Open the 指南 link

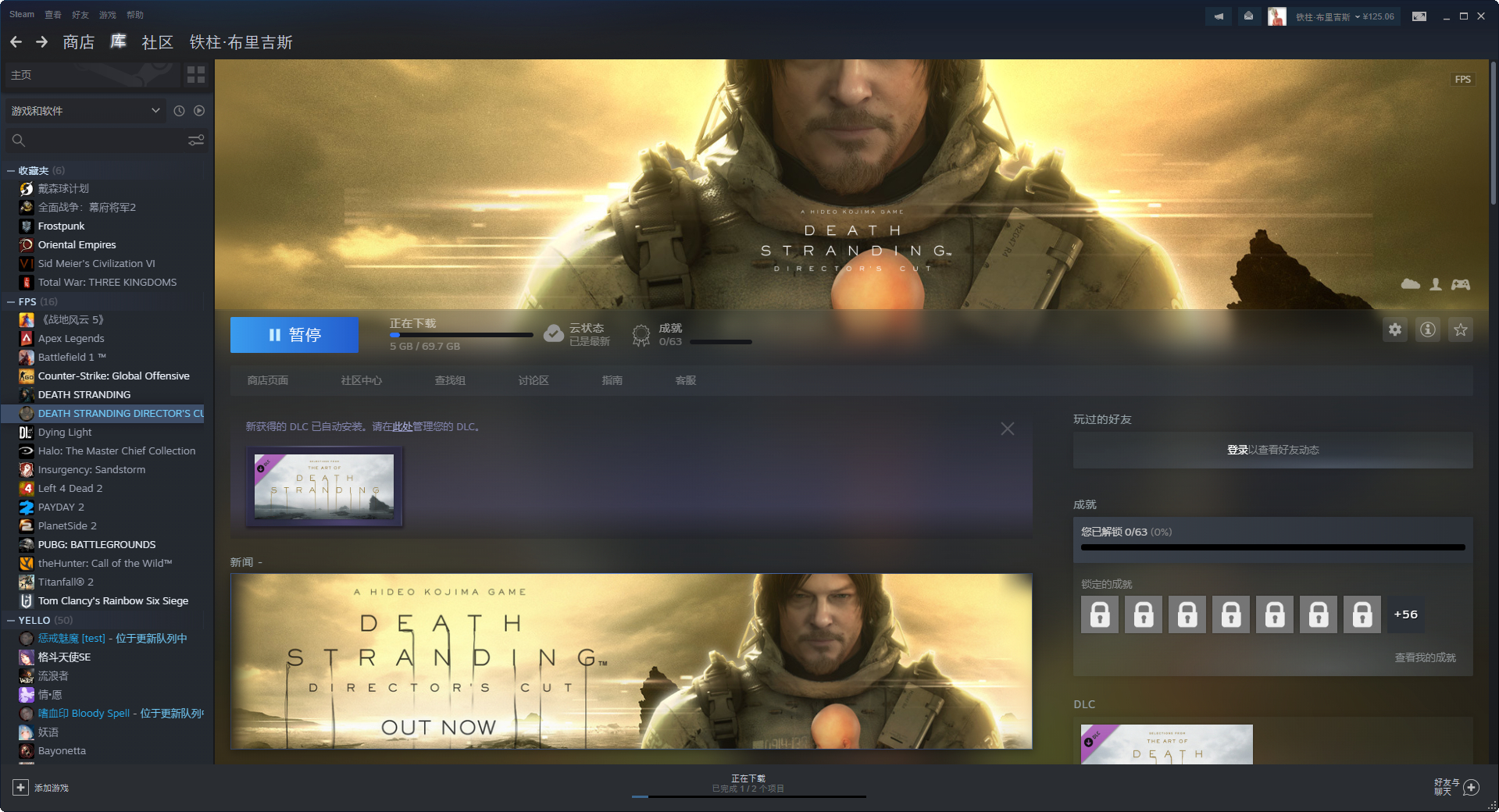(612, 380)
